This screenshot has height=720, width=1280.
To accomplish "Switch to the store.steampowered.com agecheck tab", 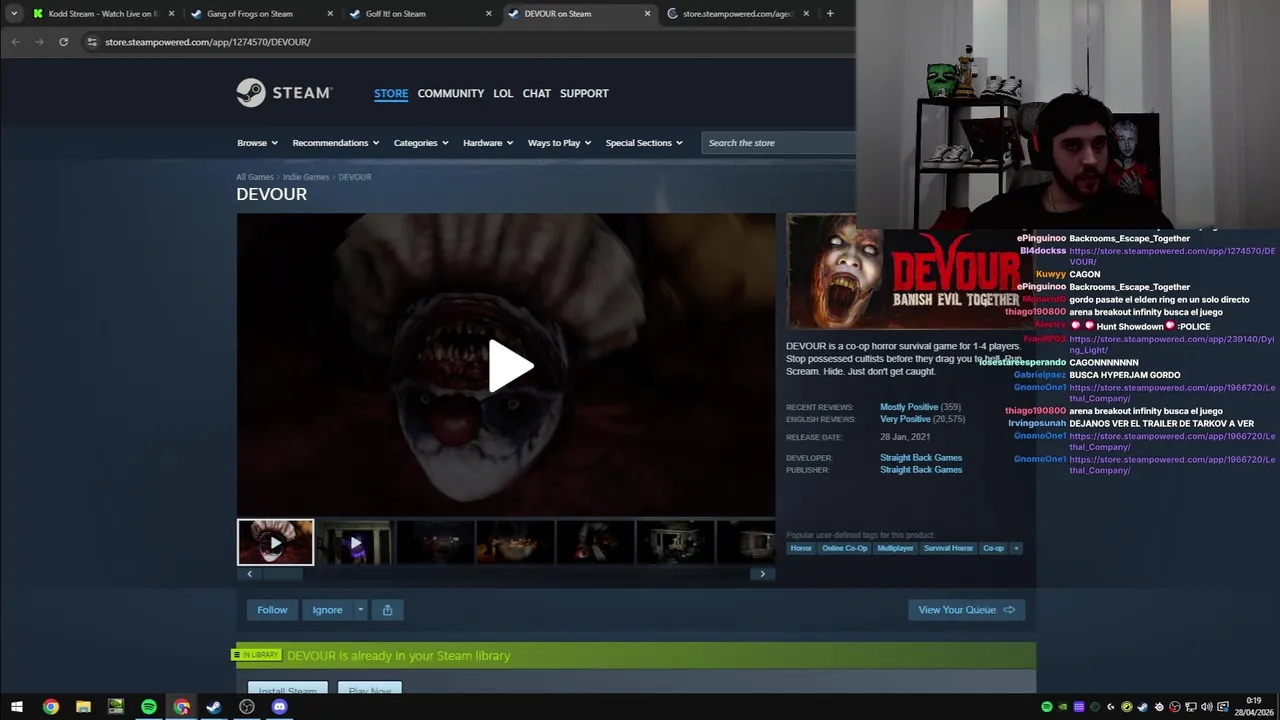I will pyautogui.click(x=738, y=14).
